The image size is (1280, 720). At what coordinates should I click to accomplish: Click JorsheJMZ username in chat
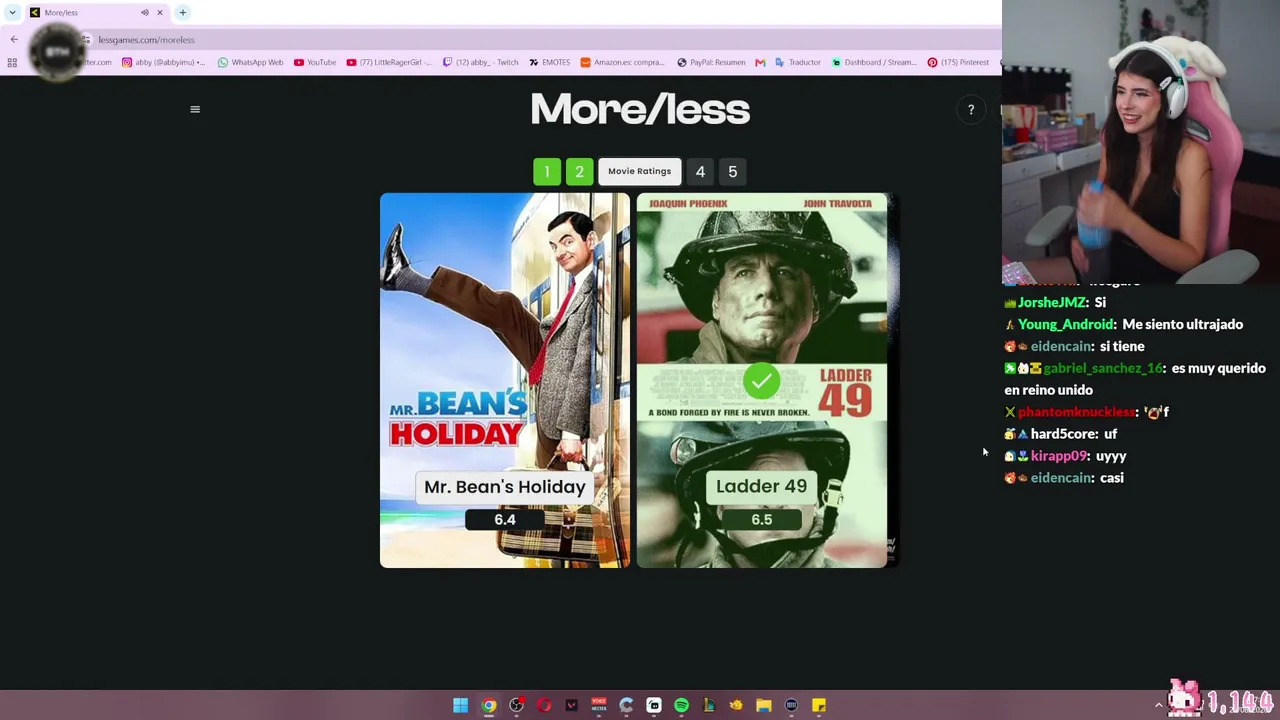click(1052, 302)
